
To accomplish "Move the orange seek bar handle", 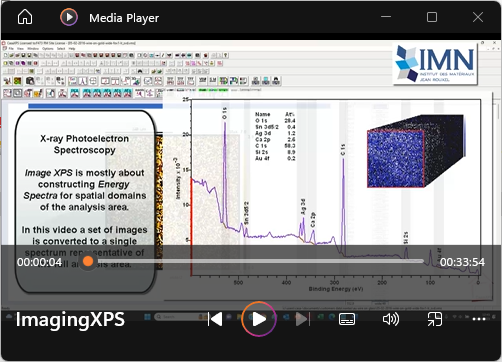I will coord(88,261).
